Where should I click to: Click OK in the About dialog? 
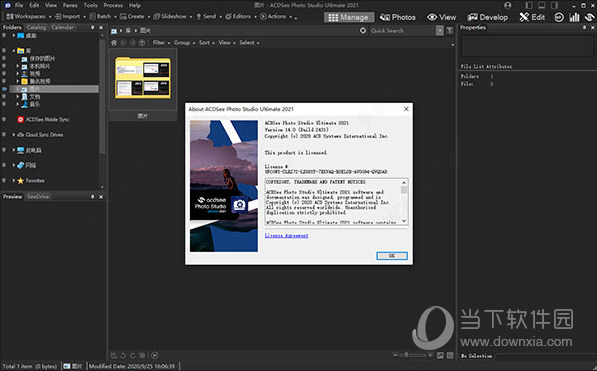392,256
